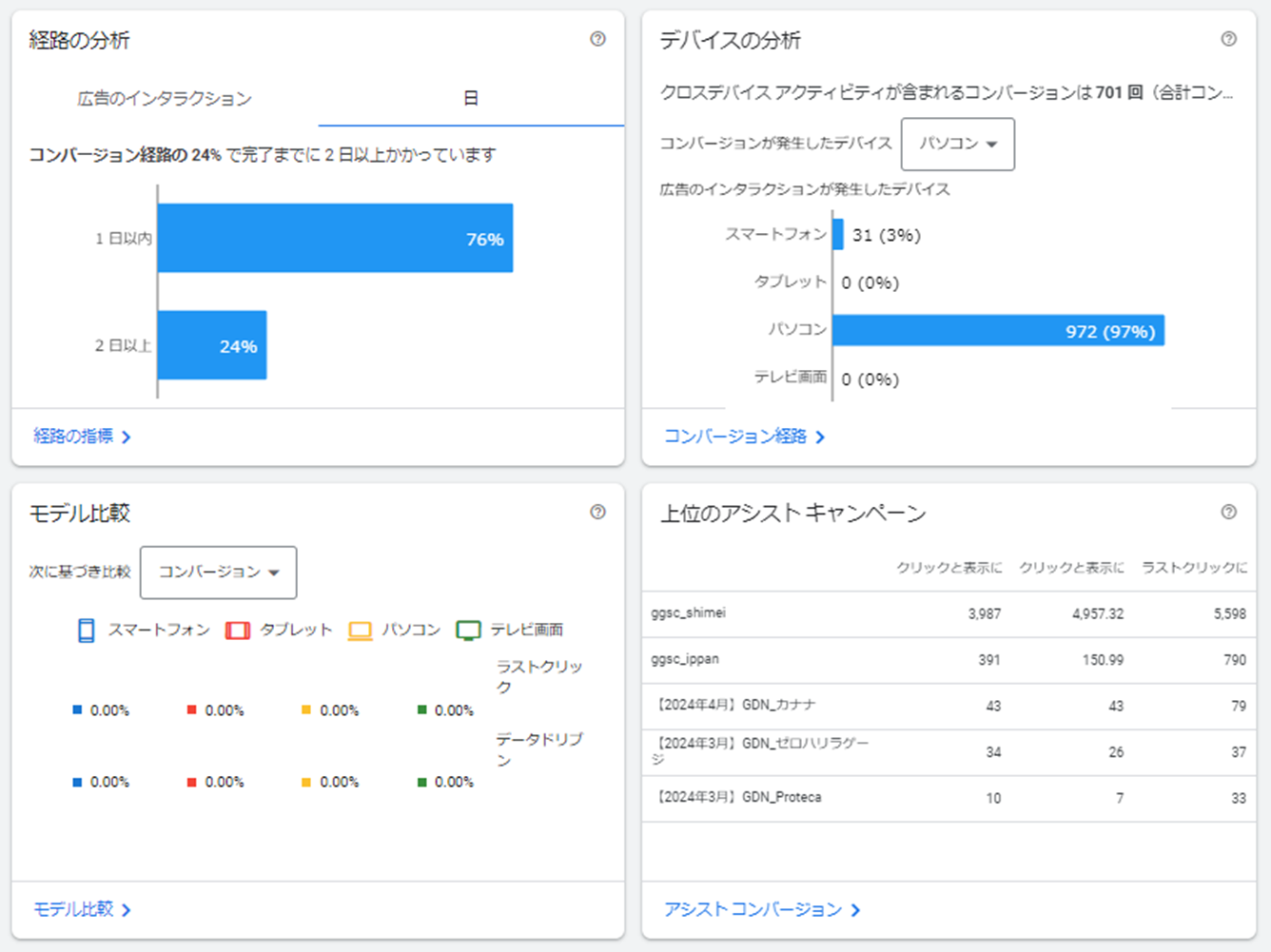The height and width of the screenshot is (952, 1271).
Task: Click the ラストクリックに column header
Action: click(1195, 568)
